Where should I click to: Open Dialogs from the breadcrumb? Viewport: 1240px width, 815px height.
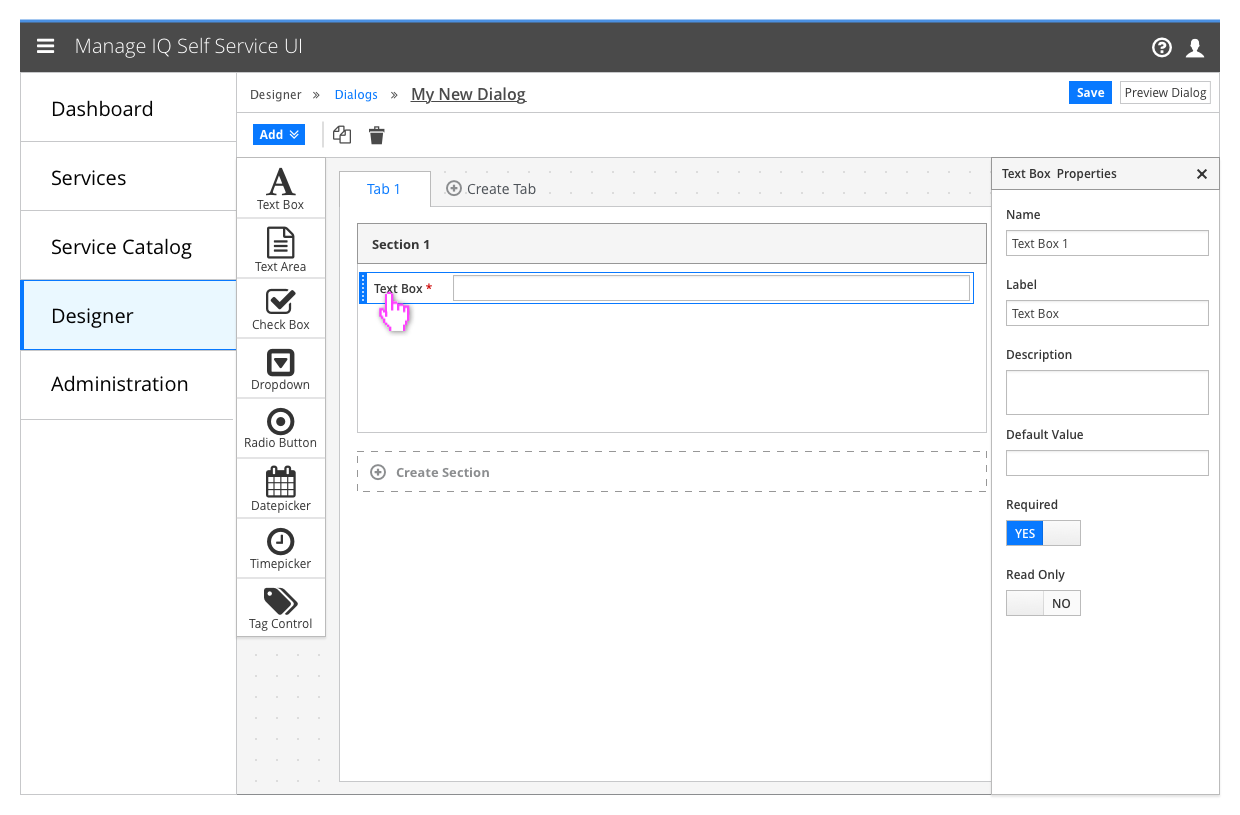[356, 93]
